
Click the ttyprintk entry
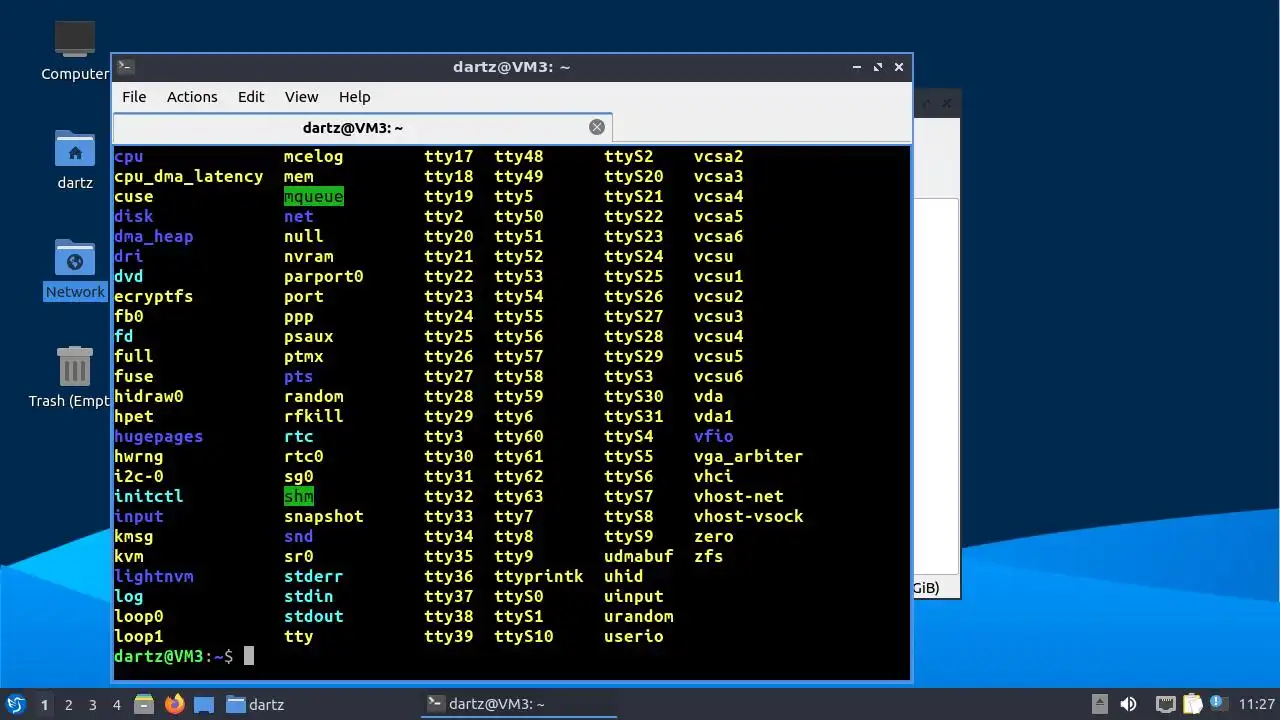(539, 576)
